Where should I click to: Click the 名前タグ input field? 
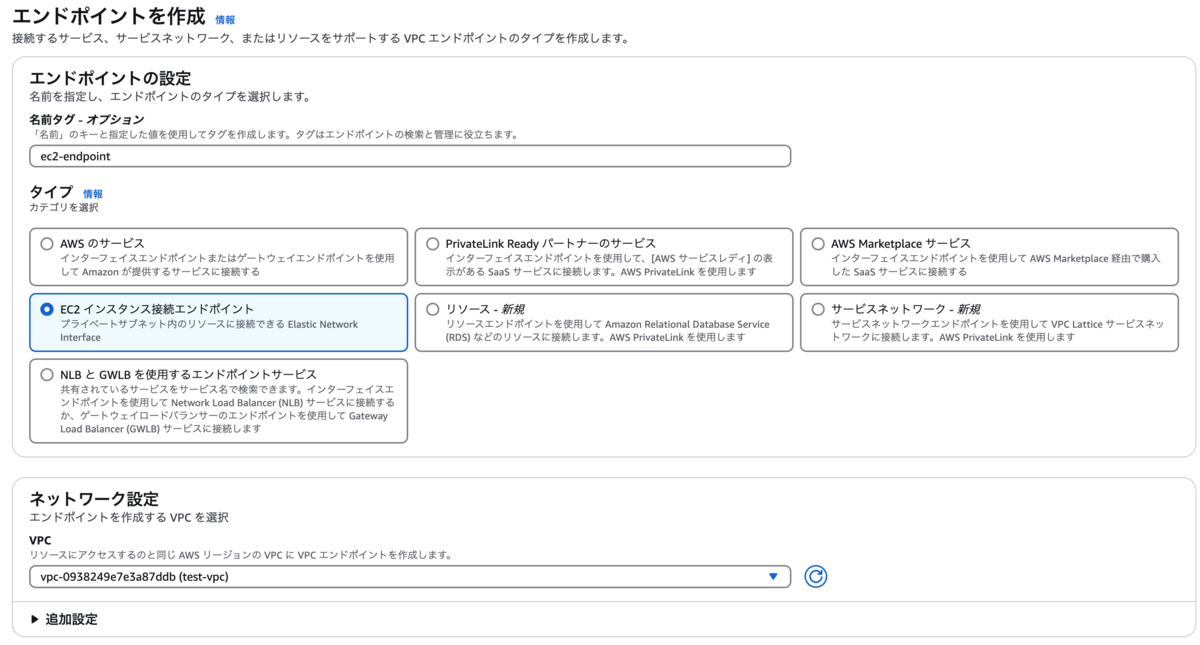(410, 156)
